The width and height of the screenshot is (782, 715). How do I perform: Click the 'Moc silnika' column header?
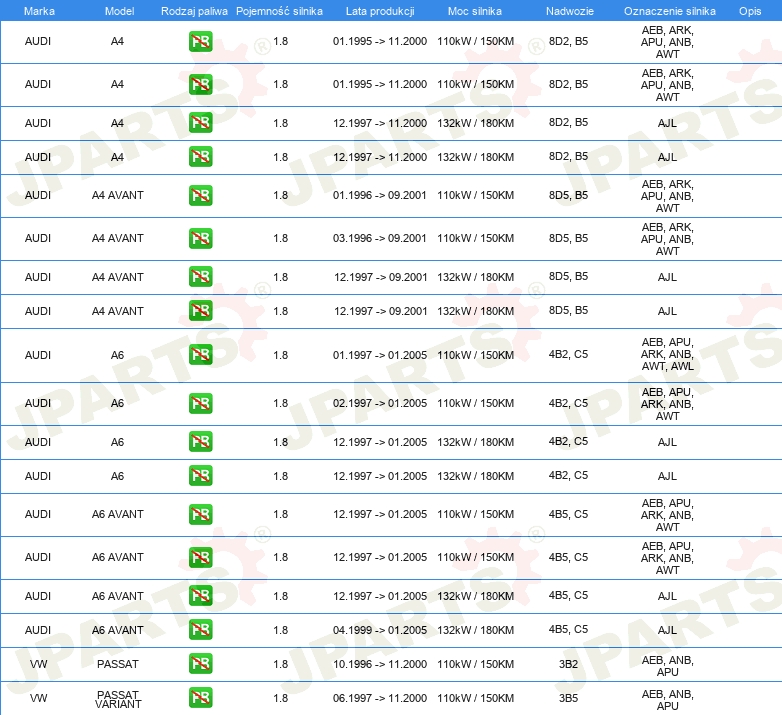475,11
